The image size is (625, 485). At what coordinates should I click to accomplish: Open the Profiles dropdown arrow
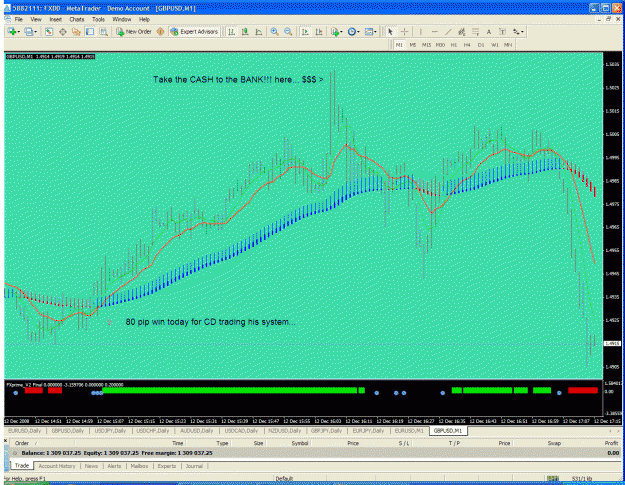(36, 32)
